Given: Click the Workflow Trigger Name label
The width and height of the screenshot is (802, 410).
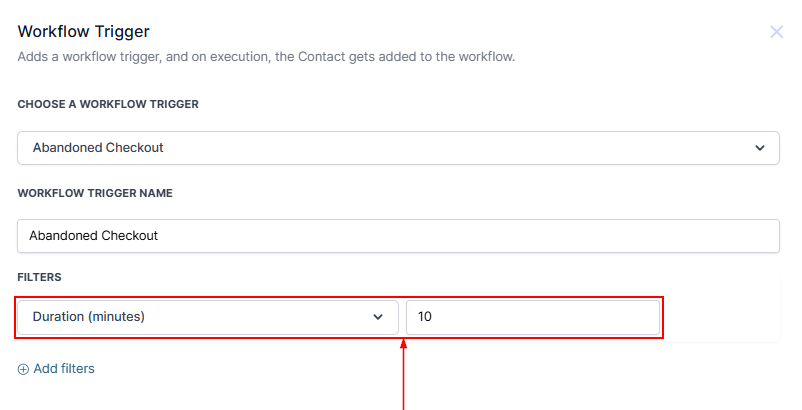Looking at the screenshot, I should coord(95,193).
